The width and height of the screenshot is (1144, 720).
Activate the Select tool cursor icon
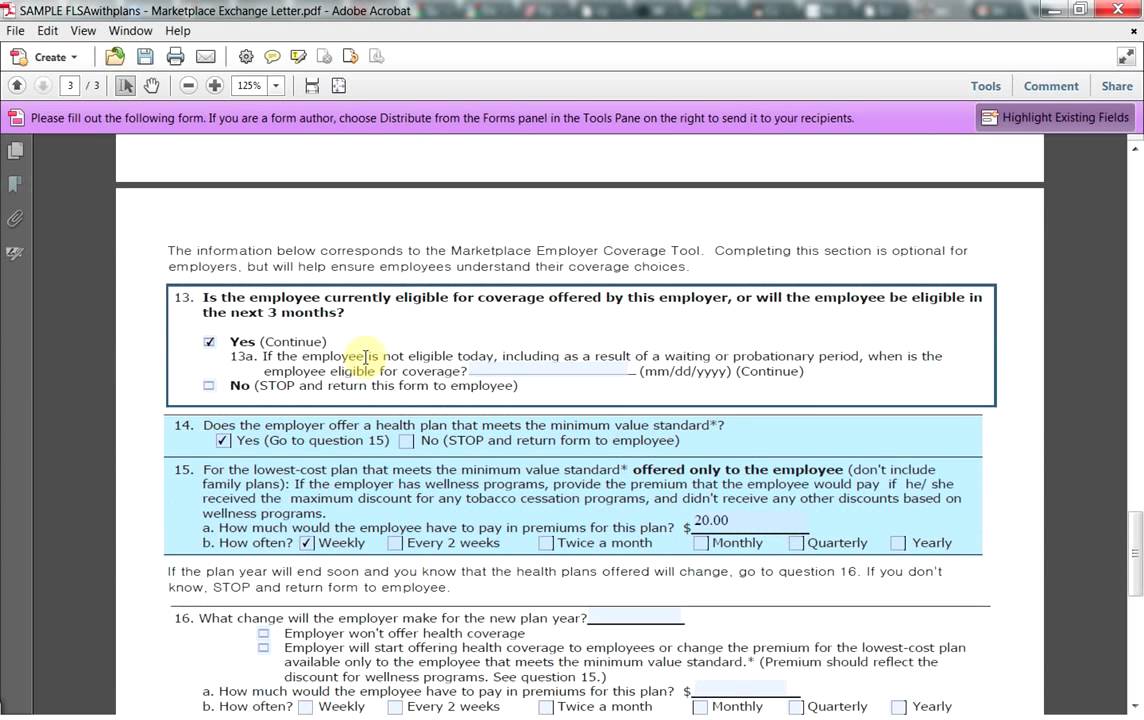point(125,86)
